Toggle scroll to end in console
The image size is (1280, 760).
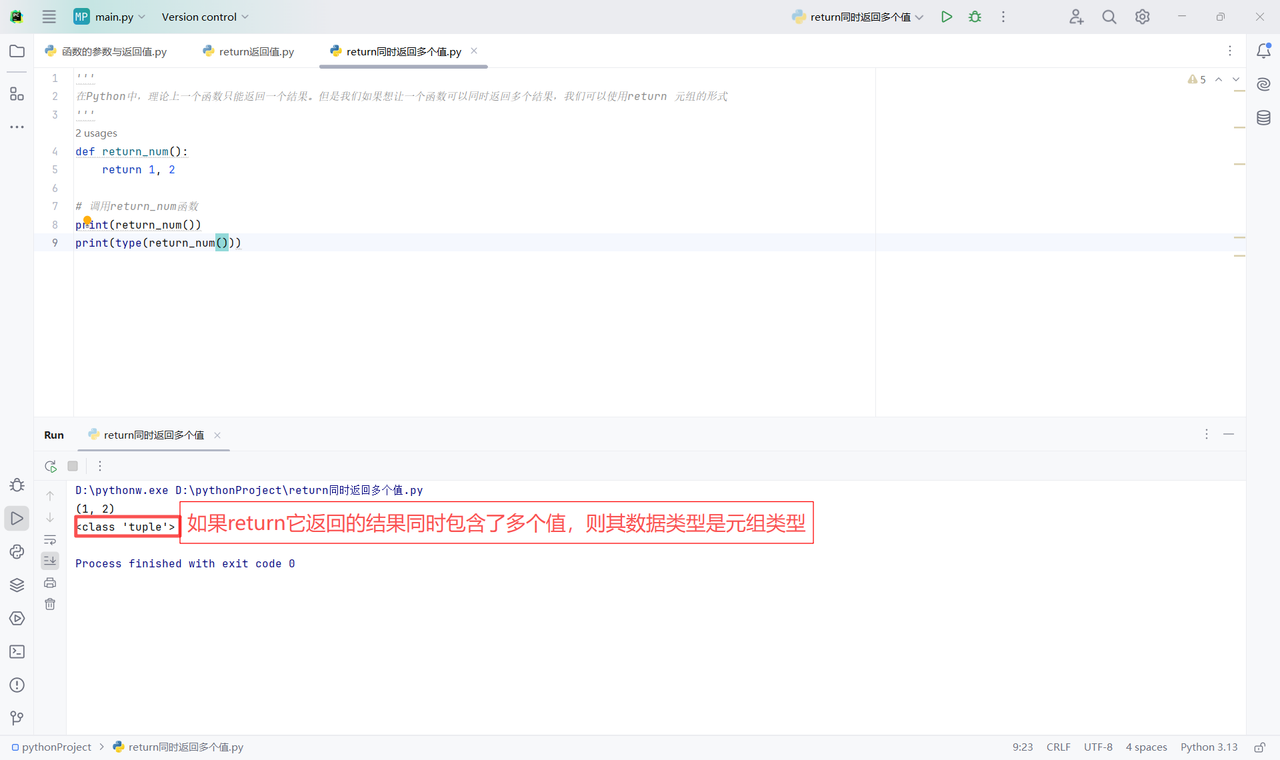tap(49, 561)
